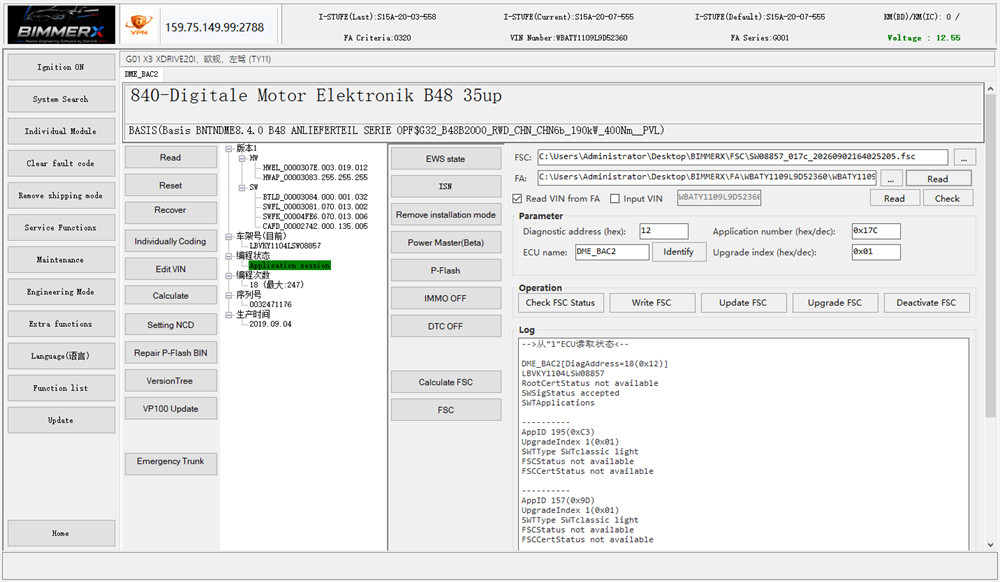The image size is (1000, 582).
Task: Click the Identify button
Action: tap(679, 252)
